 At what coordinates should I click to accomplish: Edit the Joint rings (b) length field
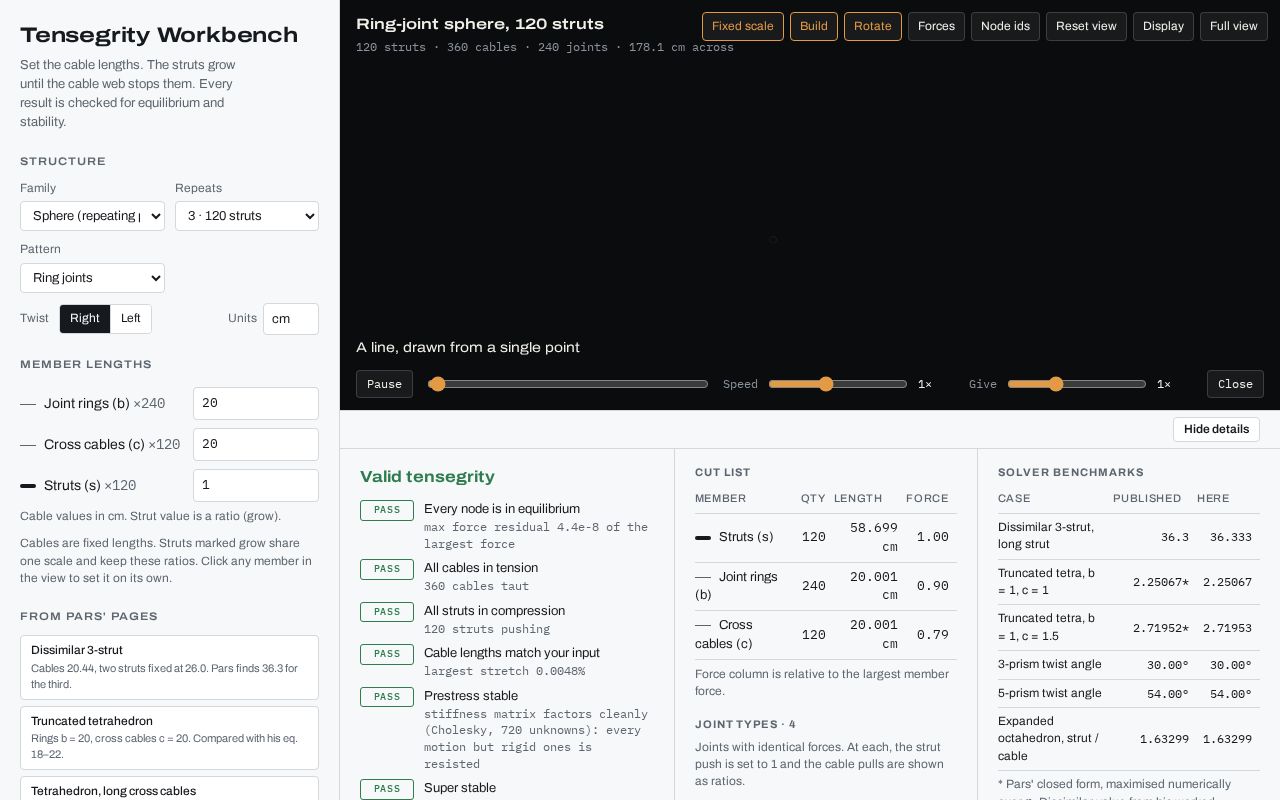point(256,403)
